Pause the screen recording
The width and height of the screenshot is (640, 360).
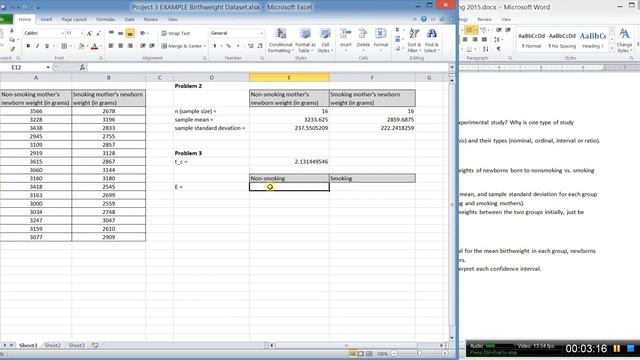(x=617, y=349)
